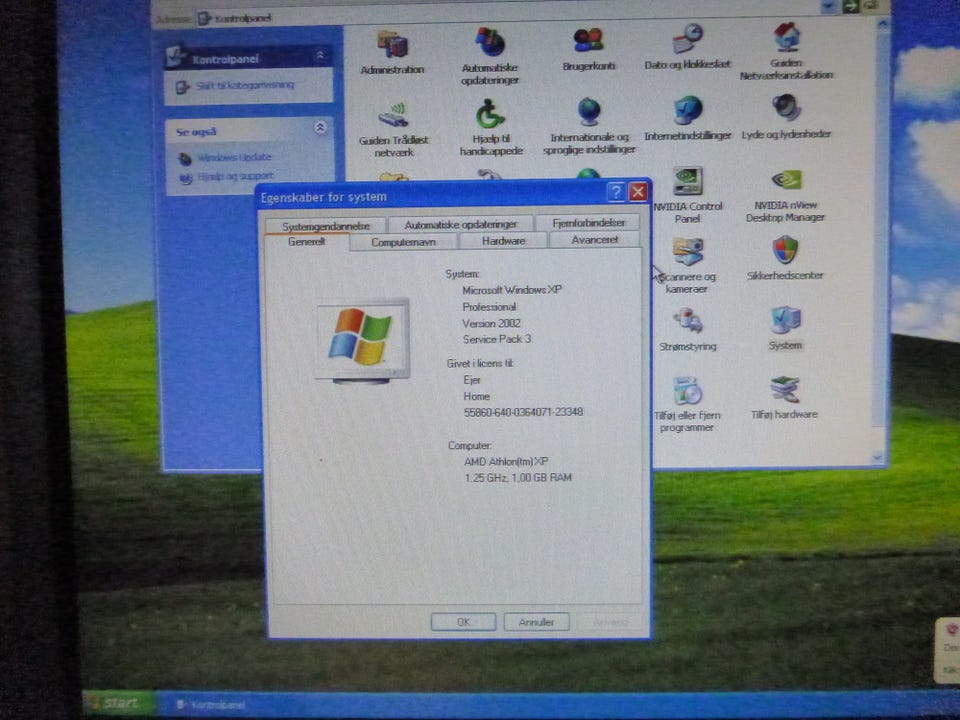Collapse the Se også panel section
The height and width of the screenshot is (720, 960).
[x=320, y=127]
